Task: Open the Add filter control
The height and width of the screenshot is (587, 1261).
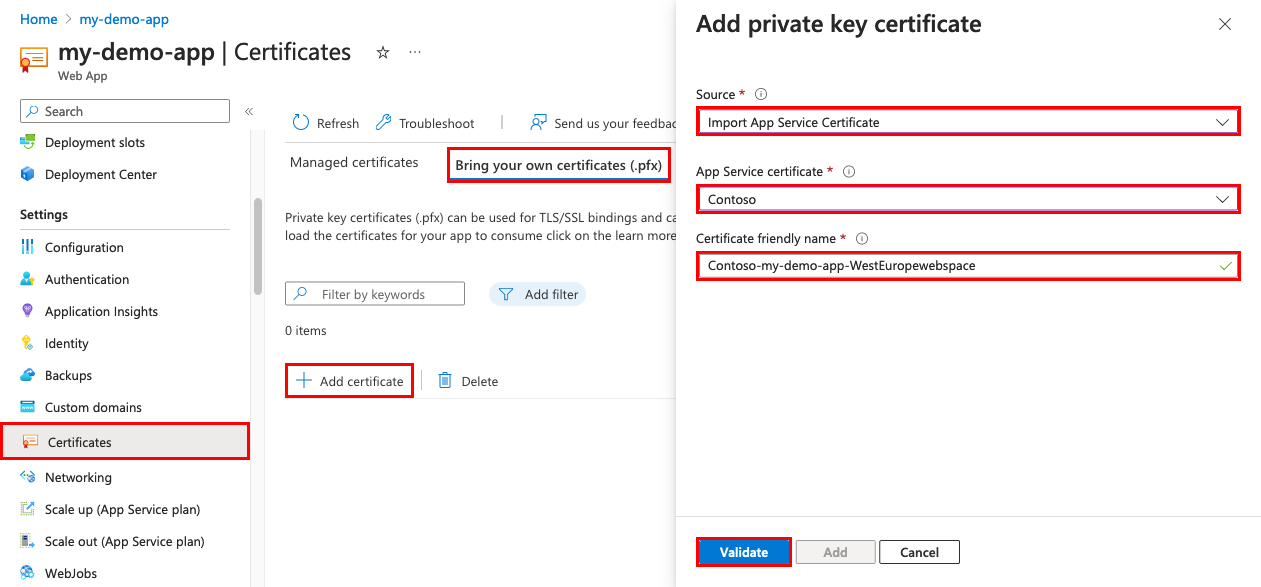Action: 538,293
